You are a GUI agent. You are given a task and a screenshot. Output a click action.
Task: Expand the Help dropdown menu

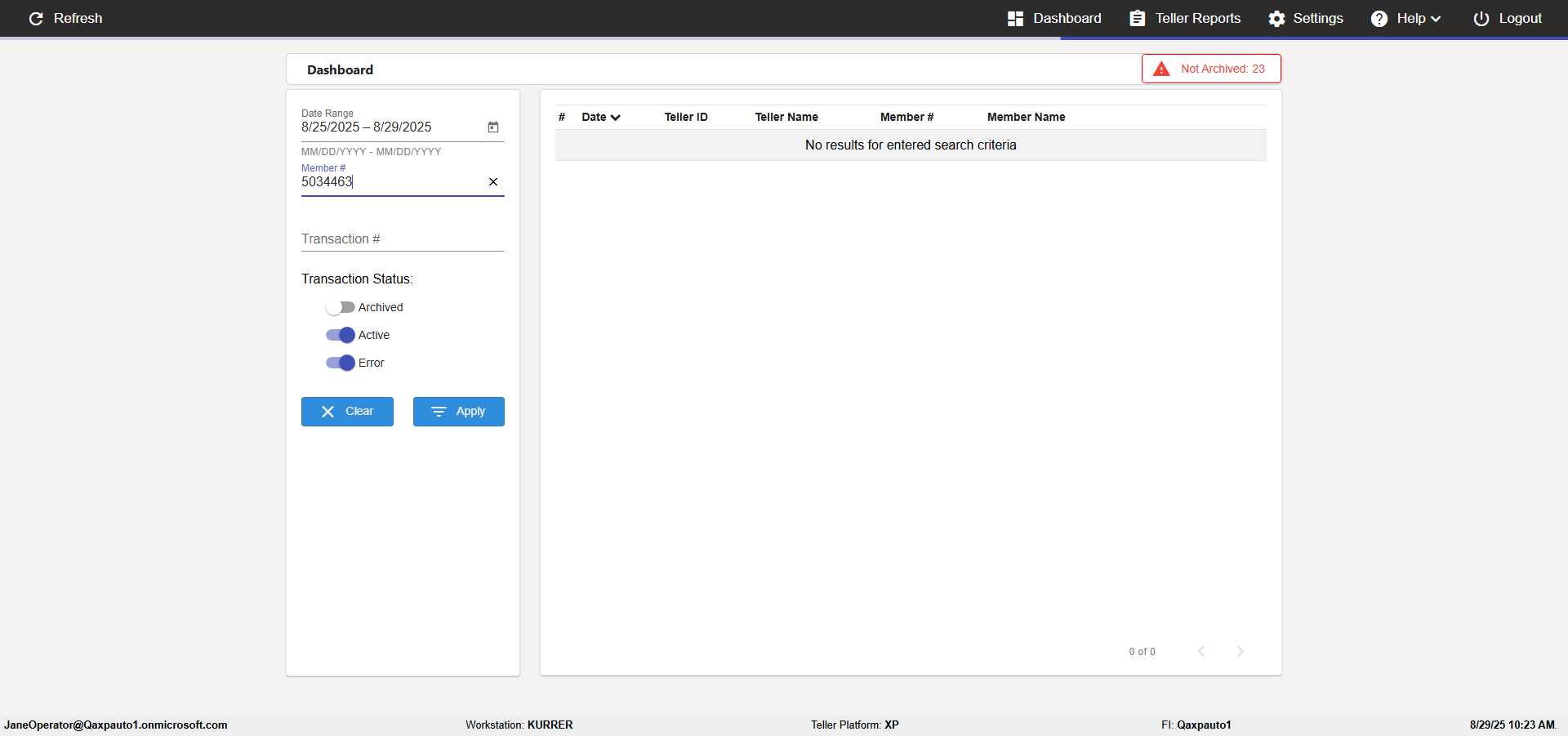coord(1405,18)
